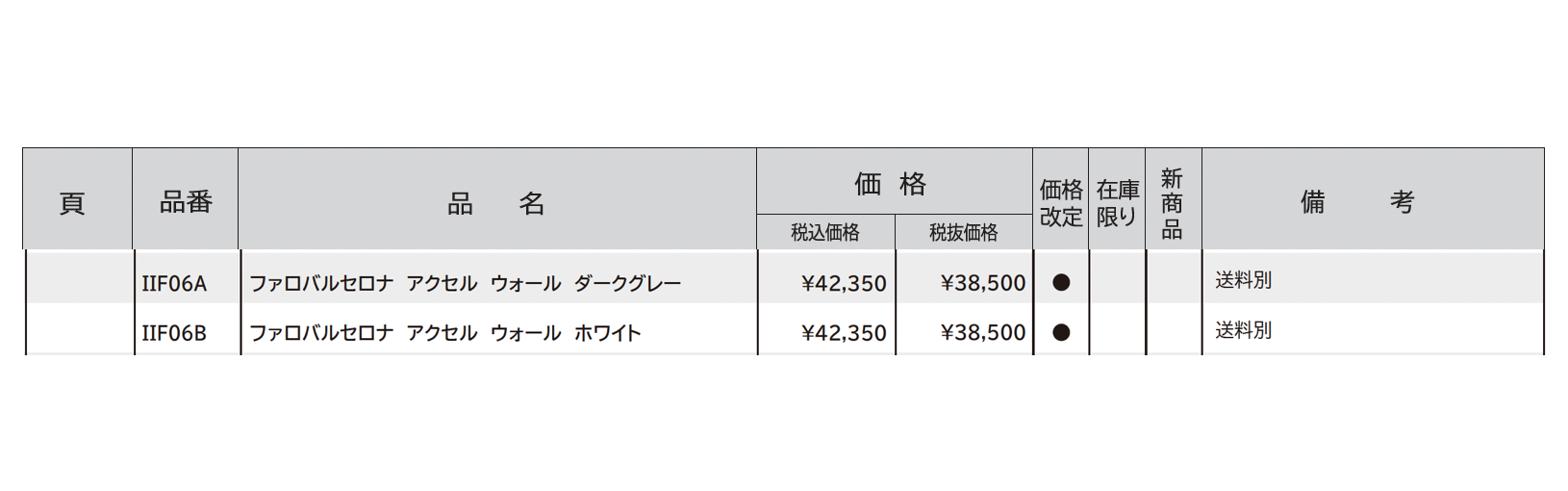
Task: Click the 新商品 column header
Action: click(1172, 203)
